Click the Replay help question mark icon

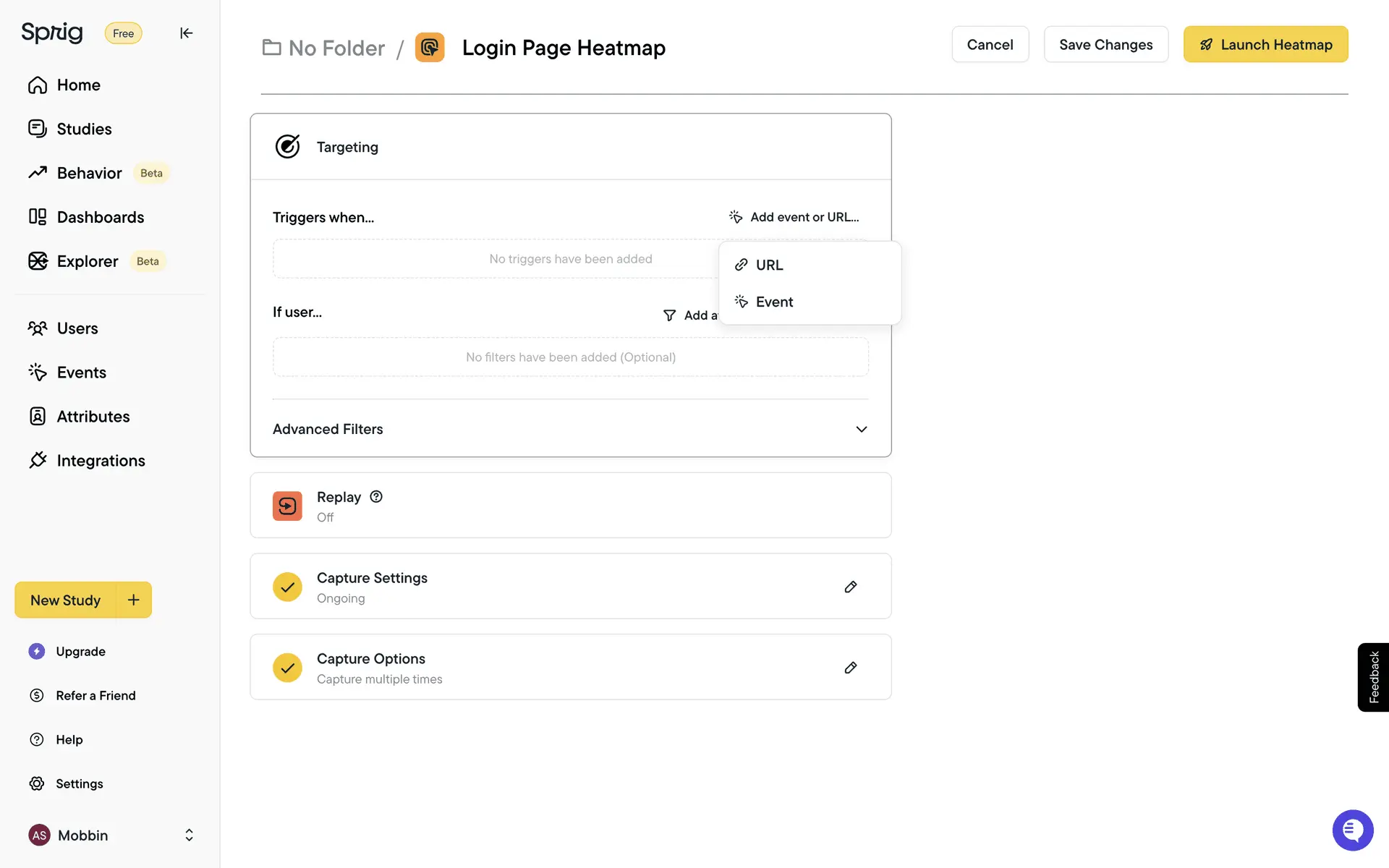(x=376, y=496)
